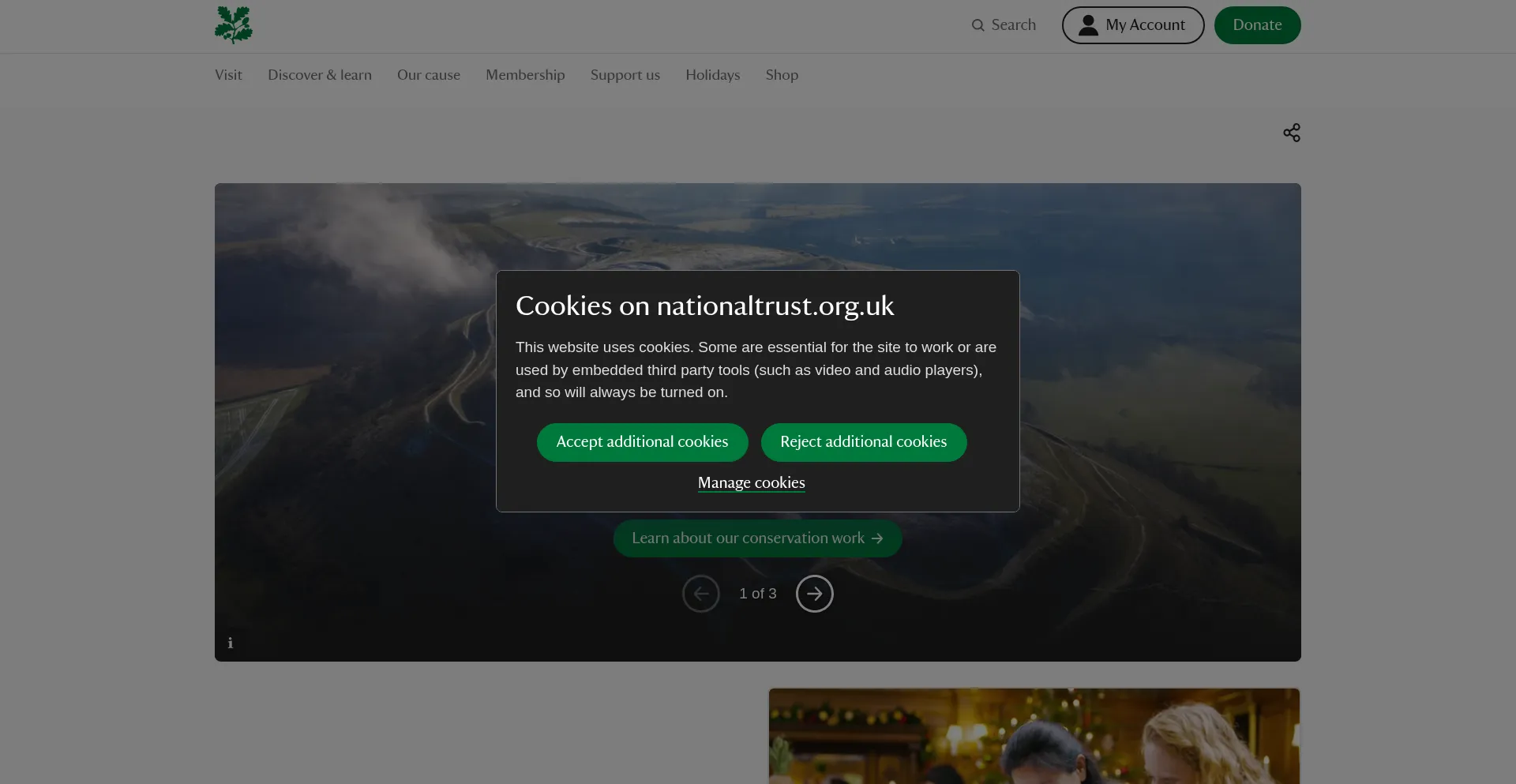Click the image info icon

pos(231,643)
